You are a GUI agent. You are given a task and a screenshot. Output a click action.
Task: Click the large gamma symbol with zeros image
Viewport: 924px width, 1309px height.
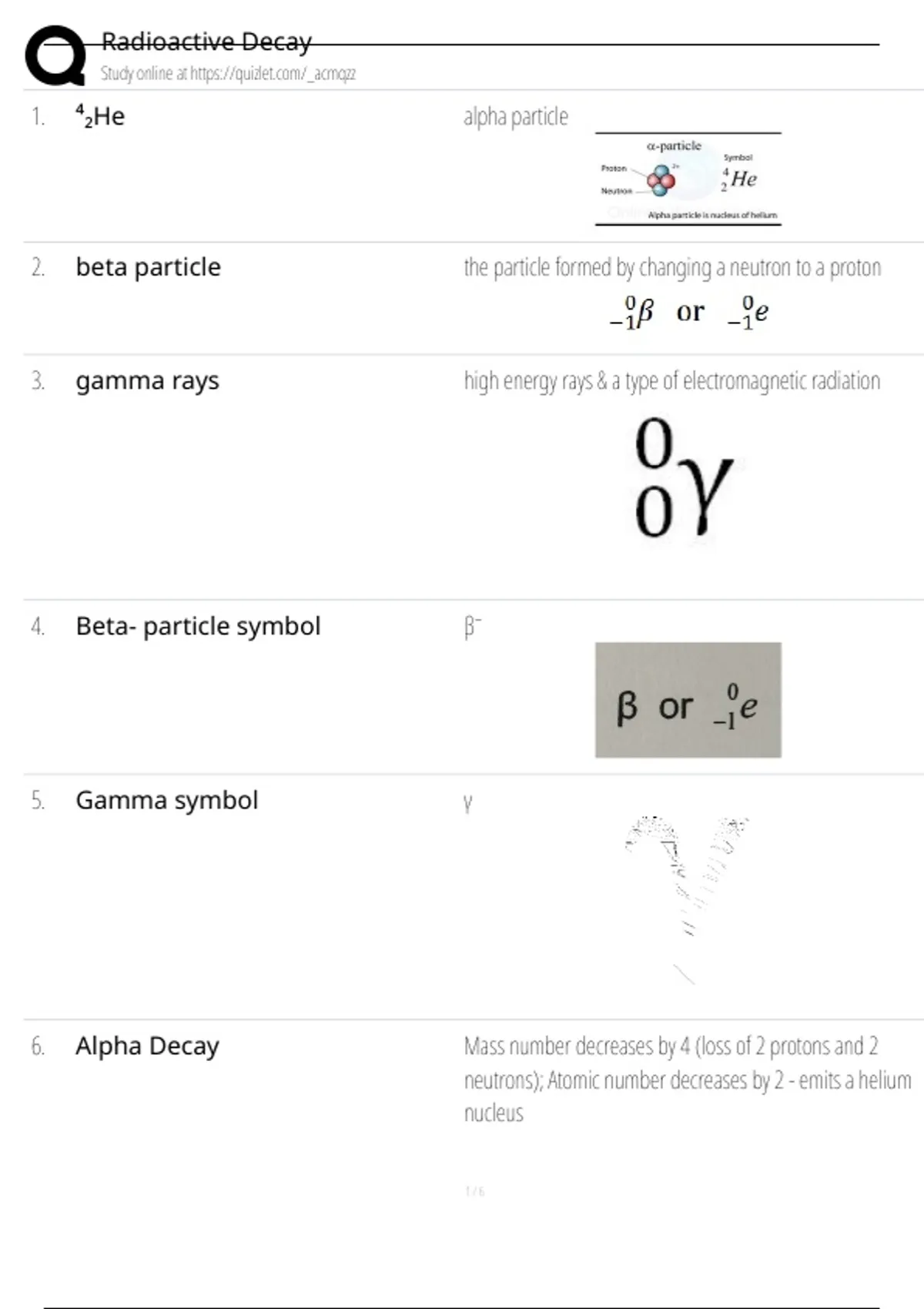(683, 477)
